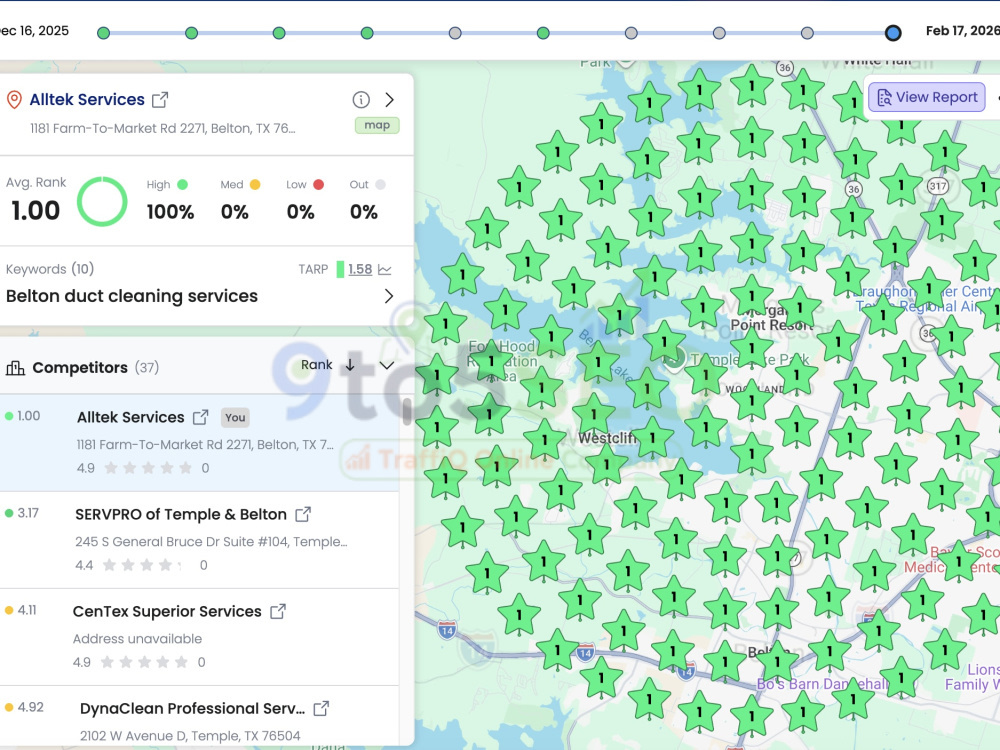Open external link for CenTex Superior Services
Image resolution: width=1000 pixels, height=750 pixels.
coord(277,612)
